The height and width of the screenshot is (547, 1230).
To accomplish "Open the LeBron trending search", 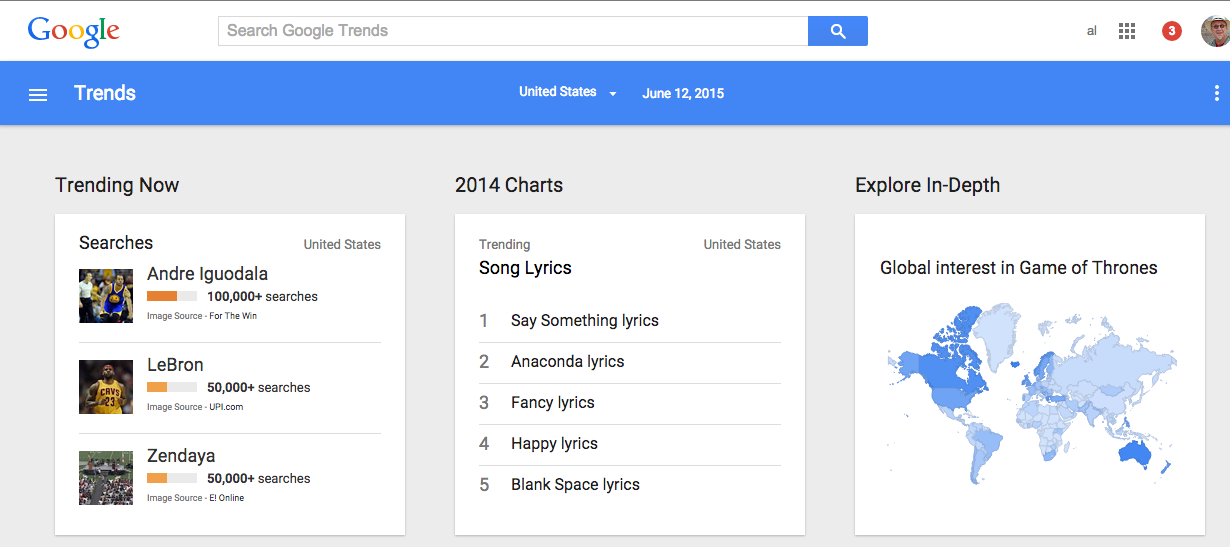I will 175,365.
